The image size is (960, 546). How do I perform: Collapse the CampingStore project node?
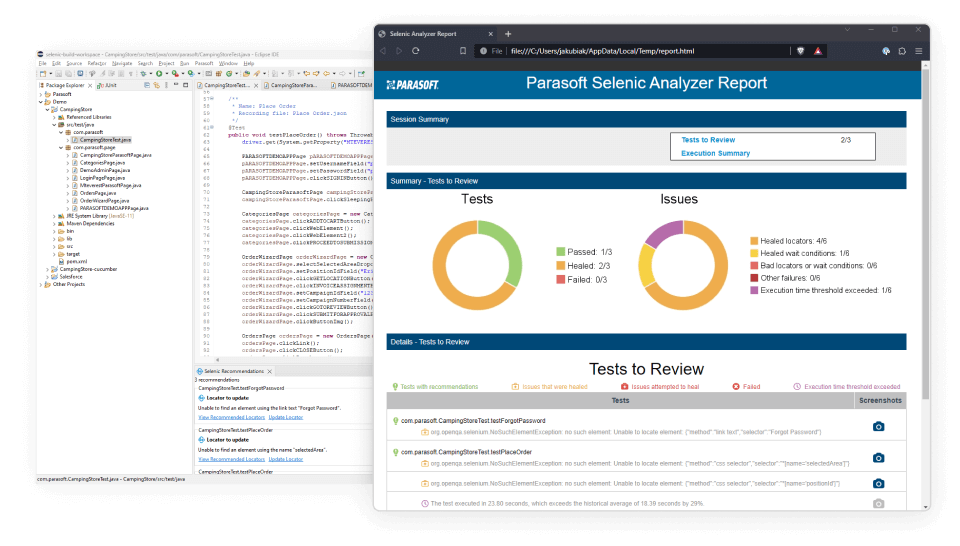tap(48, 110)
